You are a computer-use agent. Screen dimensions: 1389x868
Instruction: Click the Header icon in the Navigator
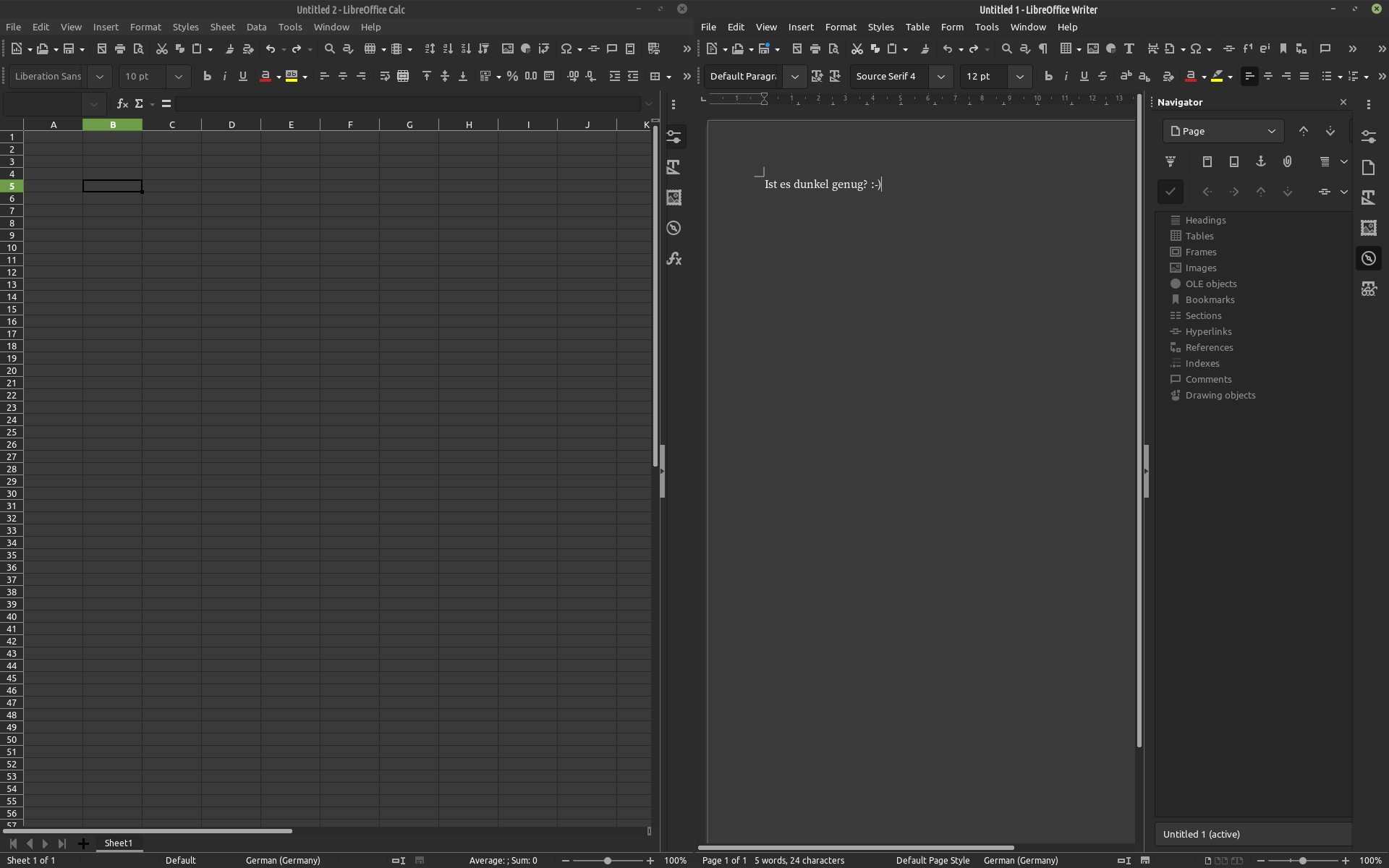tap(1207, 161)
